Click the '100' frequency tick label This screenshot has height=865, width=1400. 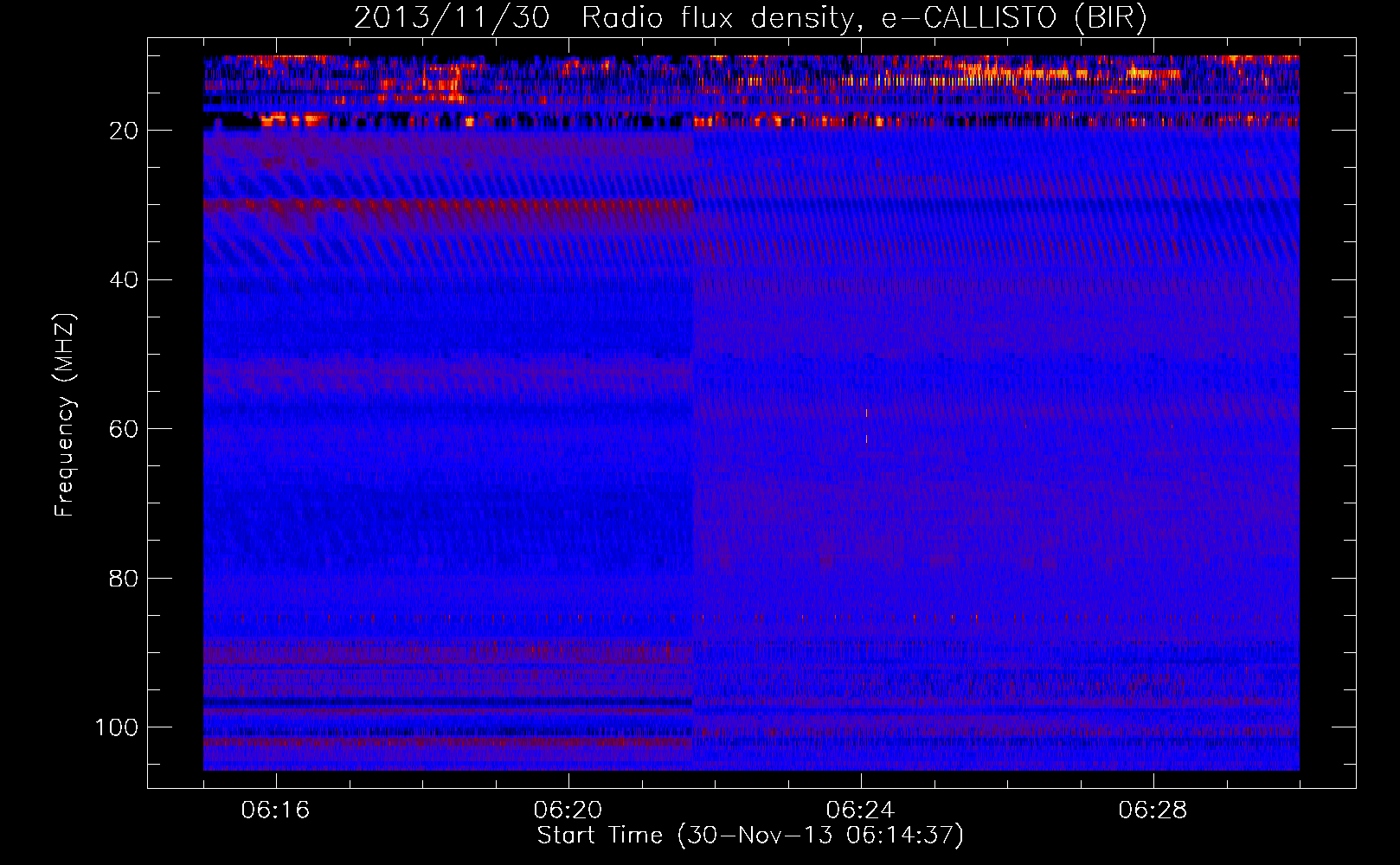click(117, 727)
